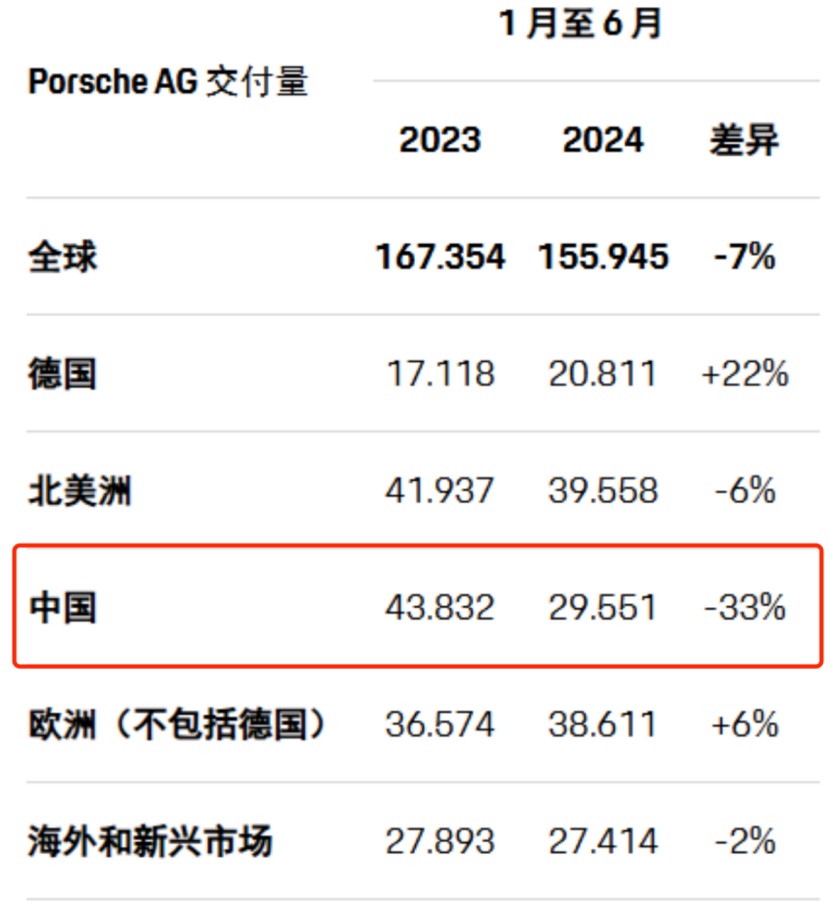The image size is (830, 909).
Task: Click North America 2024 value 39.558
Action: [x=603, y=491]
